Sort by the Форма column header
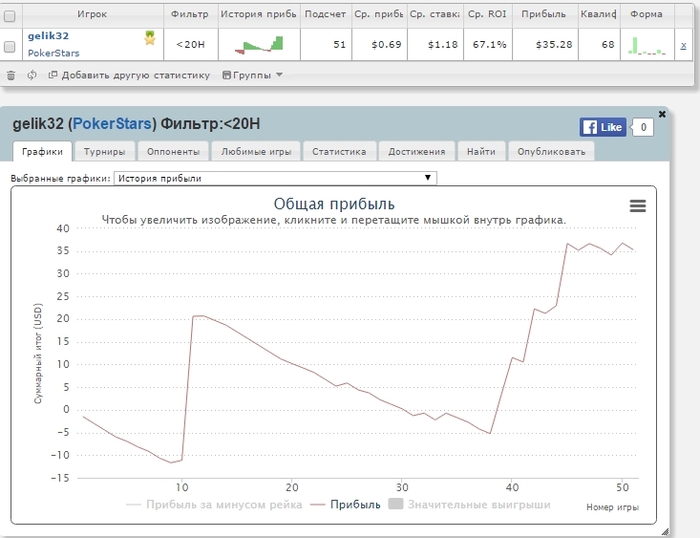This screenshot has height=538, width=700. [x=646, y=14]
